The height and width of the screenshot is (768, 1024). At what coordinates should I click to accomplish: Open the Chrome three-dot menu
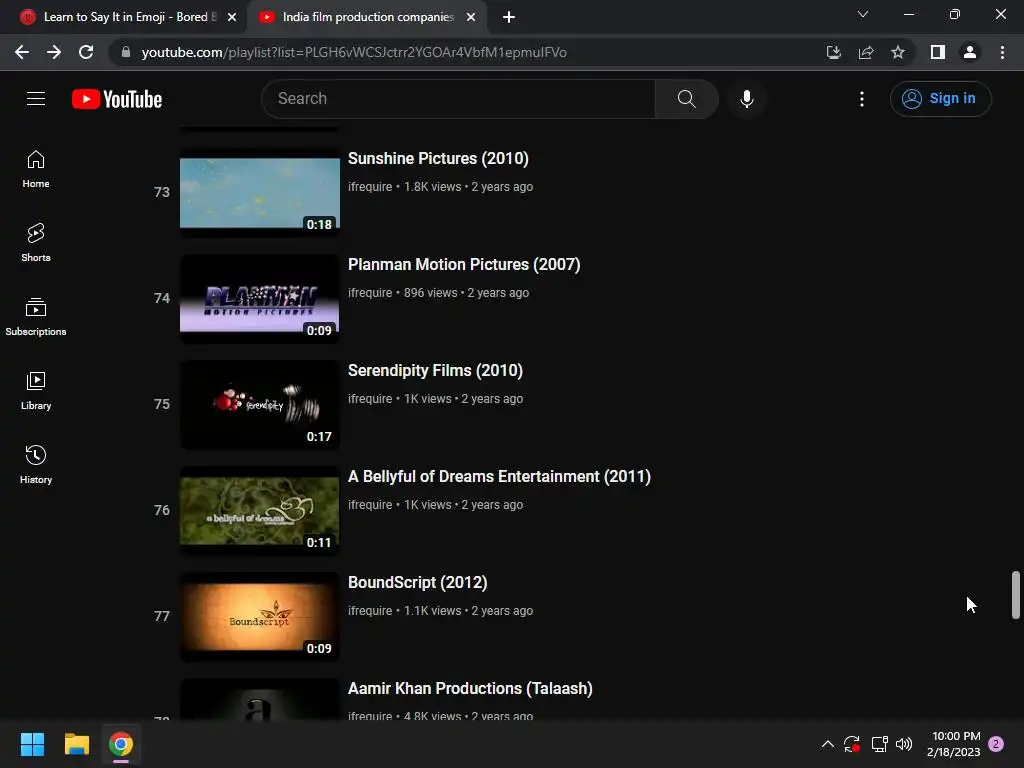1002,52
